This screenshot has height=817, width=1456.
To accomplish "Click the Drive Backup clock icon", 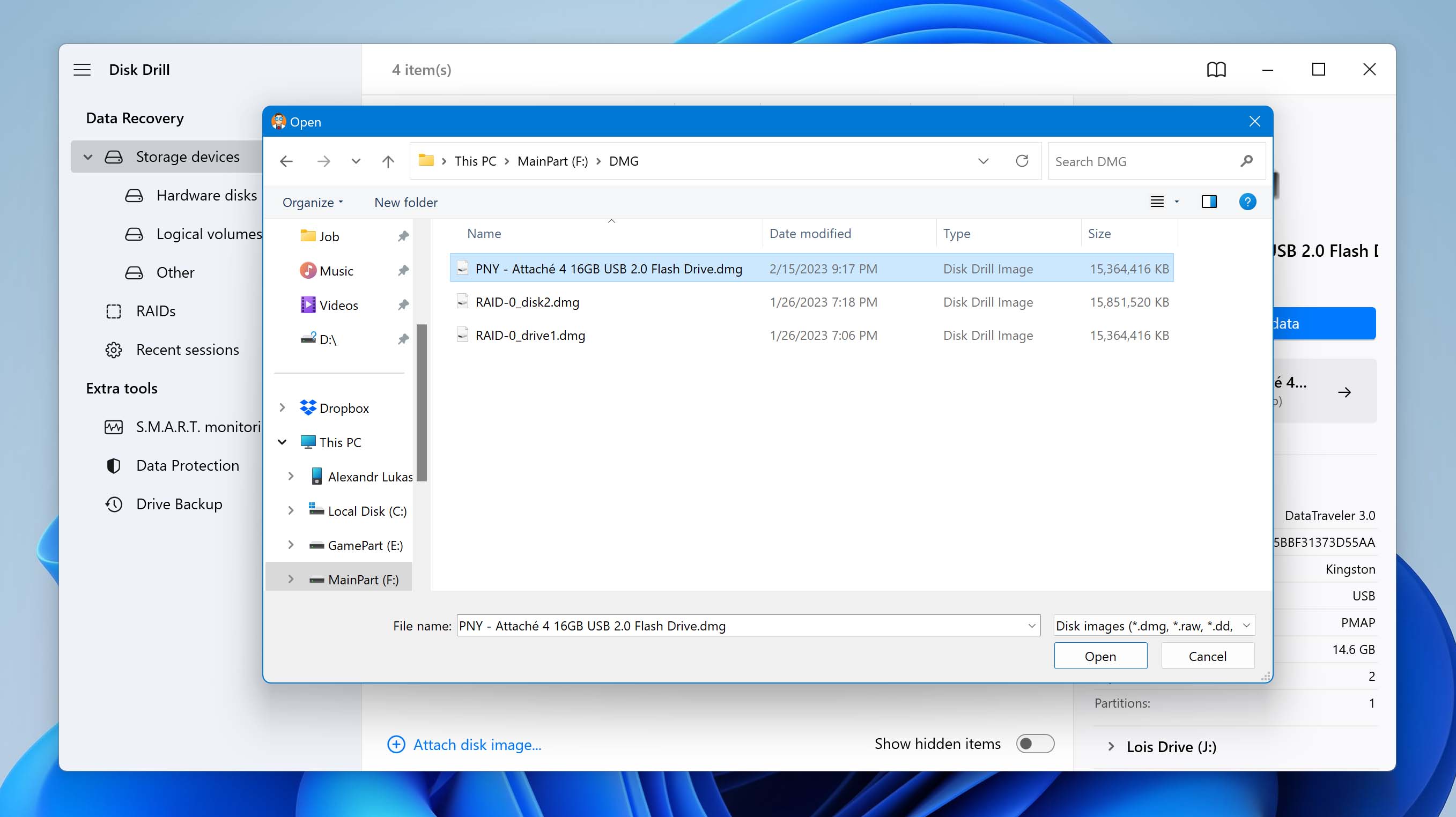I will click(114, 504).
